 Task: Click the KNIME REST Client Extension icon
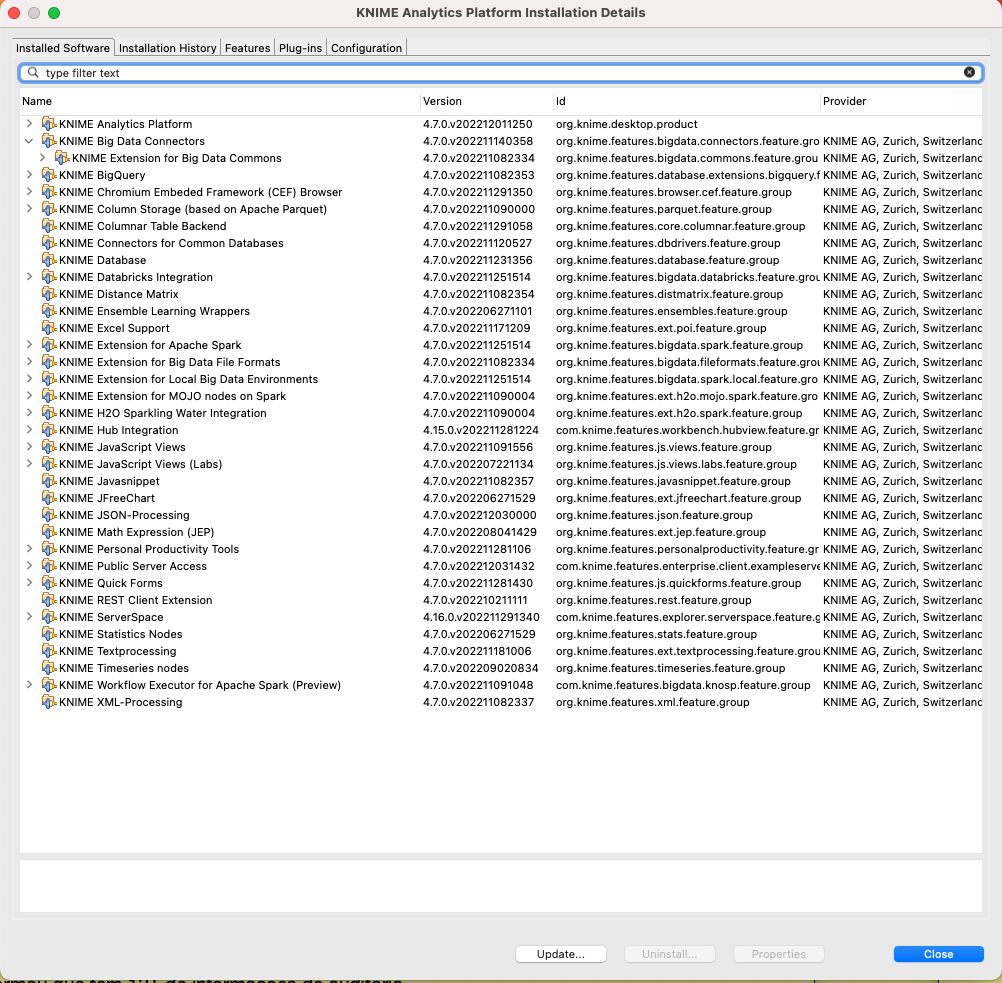[x=49, y=600]
